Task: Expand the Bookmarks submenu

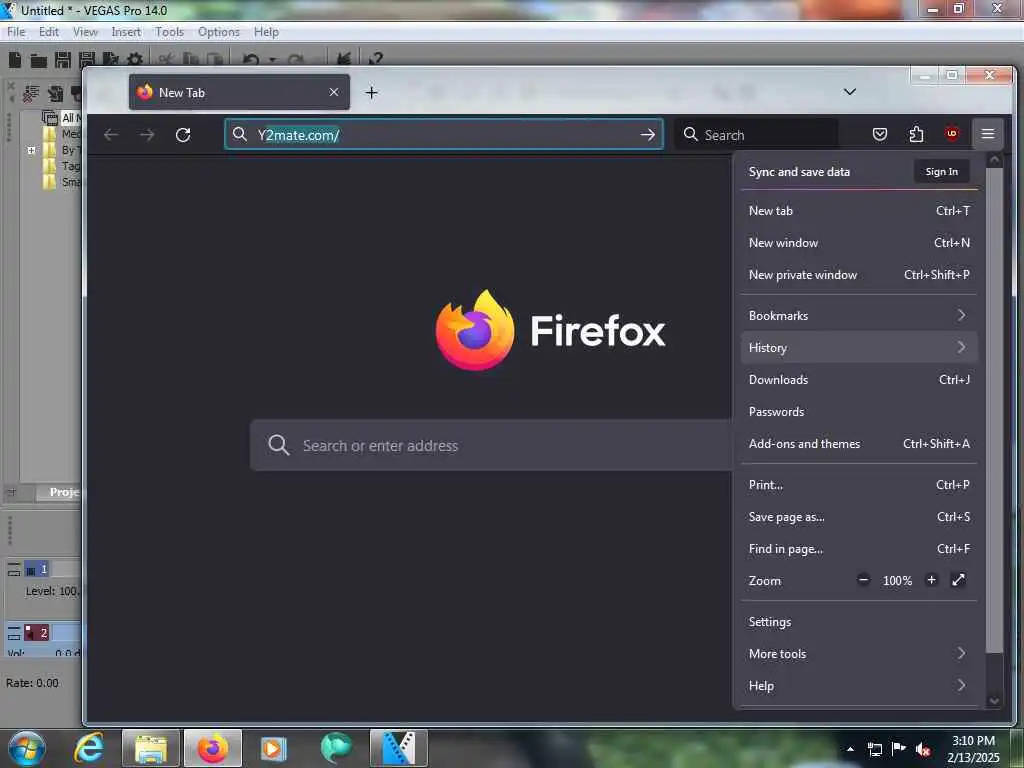Action: pyautogui.click(x=859, y=315)
